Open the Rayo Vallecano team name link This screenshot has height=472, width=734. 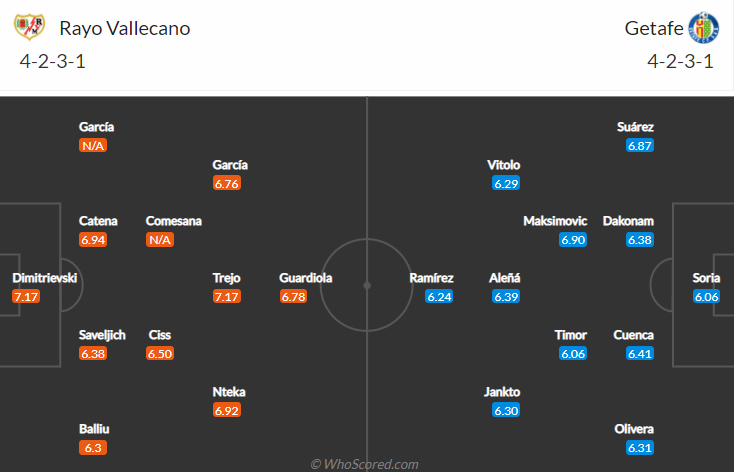125,28
